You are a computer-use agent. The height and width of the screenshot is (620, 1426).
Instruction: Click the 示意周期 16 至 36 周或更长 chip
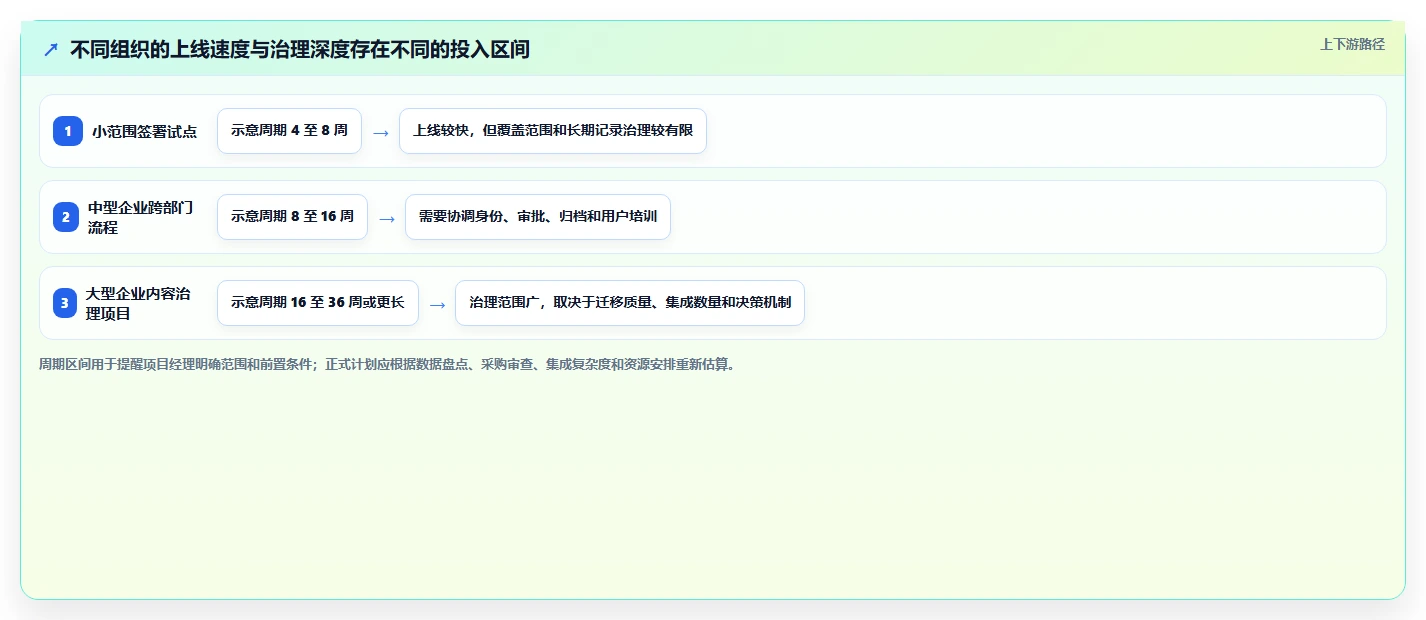(x=318, y=303)
